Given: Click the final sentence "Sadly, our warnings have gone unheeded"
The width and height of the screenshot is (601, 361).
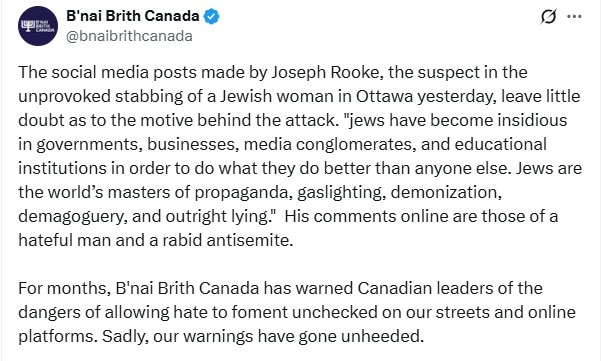Looking at the screenshot, I should (263, 336).
